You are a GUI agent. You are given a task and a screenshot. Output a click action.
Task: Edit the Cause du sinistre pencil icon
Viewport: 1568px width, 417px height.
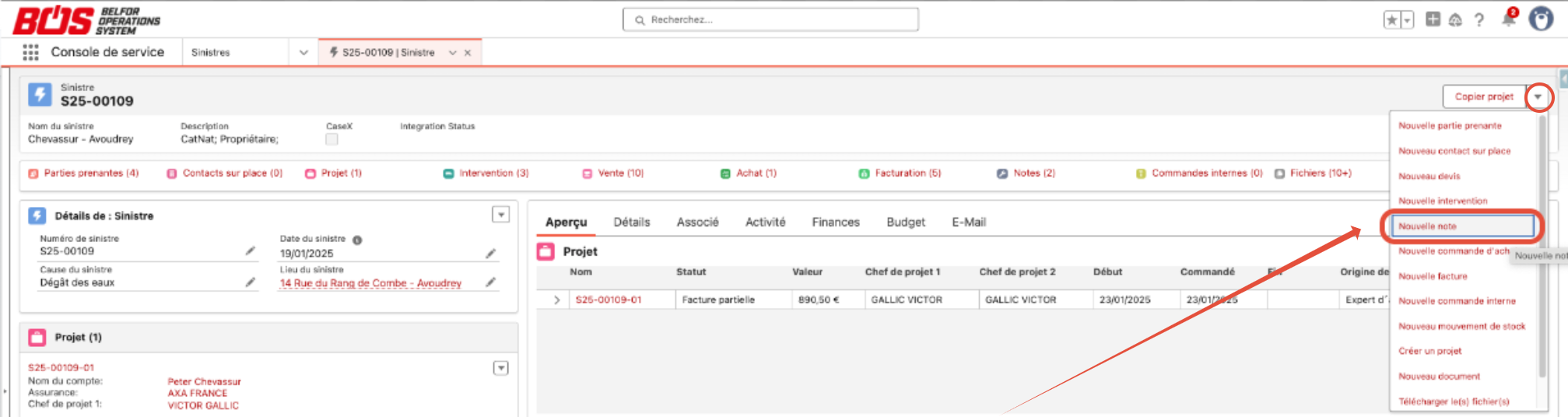250,282
